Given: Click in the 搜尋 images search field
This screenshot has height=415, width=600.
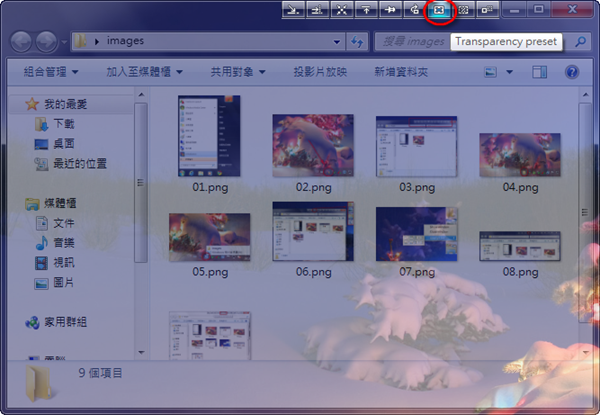Looking at the screenshot, I should pyautogui.click(x=413, y=41).
